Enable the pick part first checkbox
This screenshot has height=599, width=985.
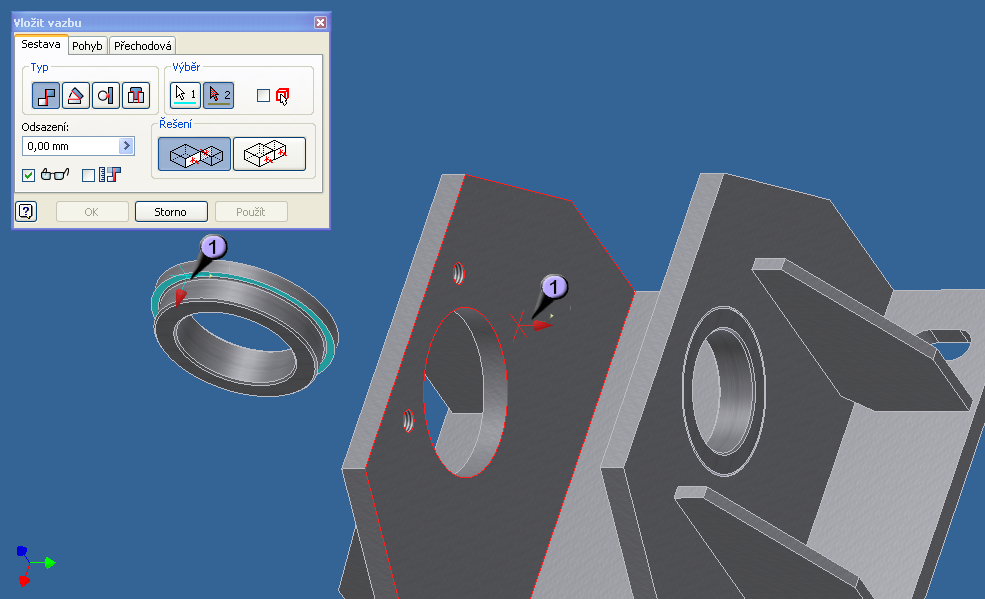tap(263, 96)
